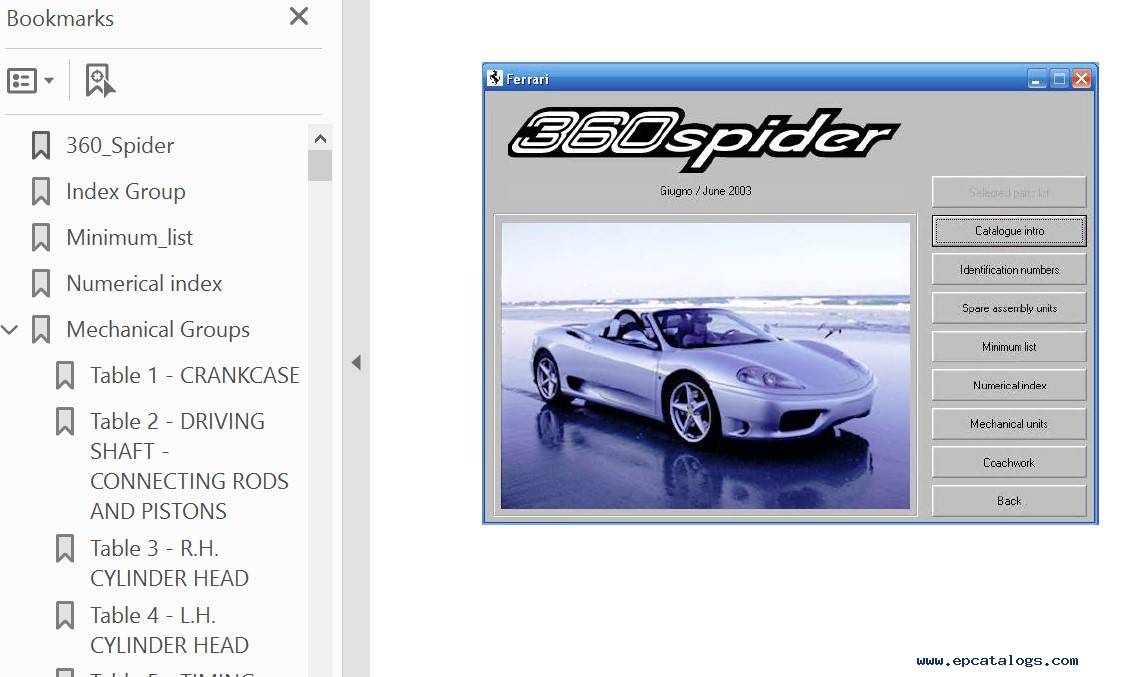Click the Table 4 L.H. Cylinder Head icon
The image size is (1129, 677).
pyautogui.click(x=65, y=616)
